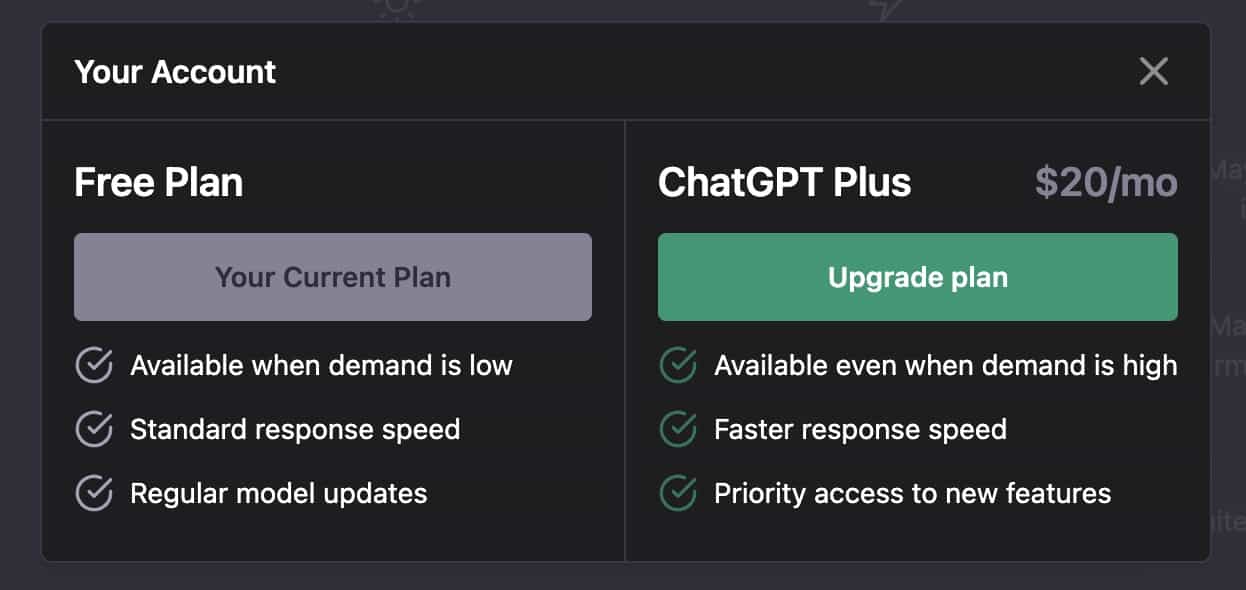The width and height of the screenshot is (1246, 590).
Task: Select the checkmark near 'Regular model updates'
Action: point(93,493)
